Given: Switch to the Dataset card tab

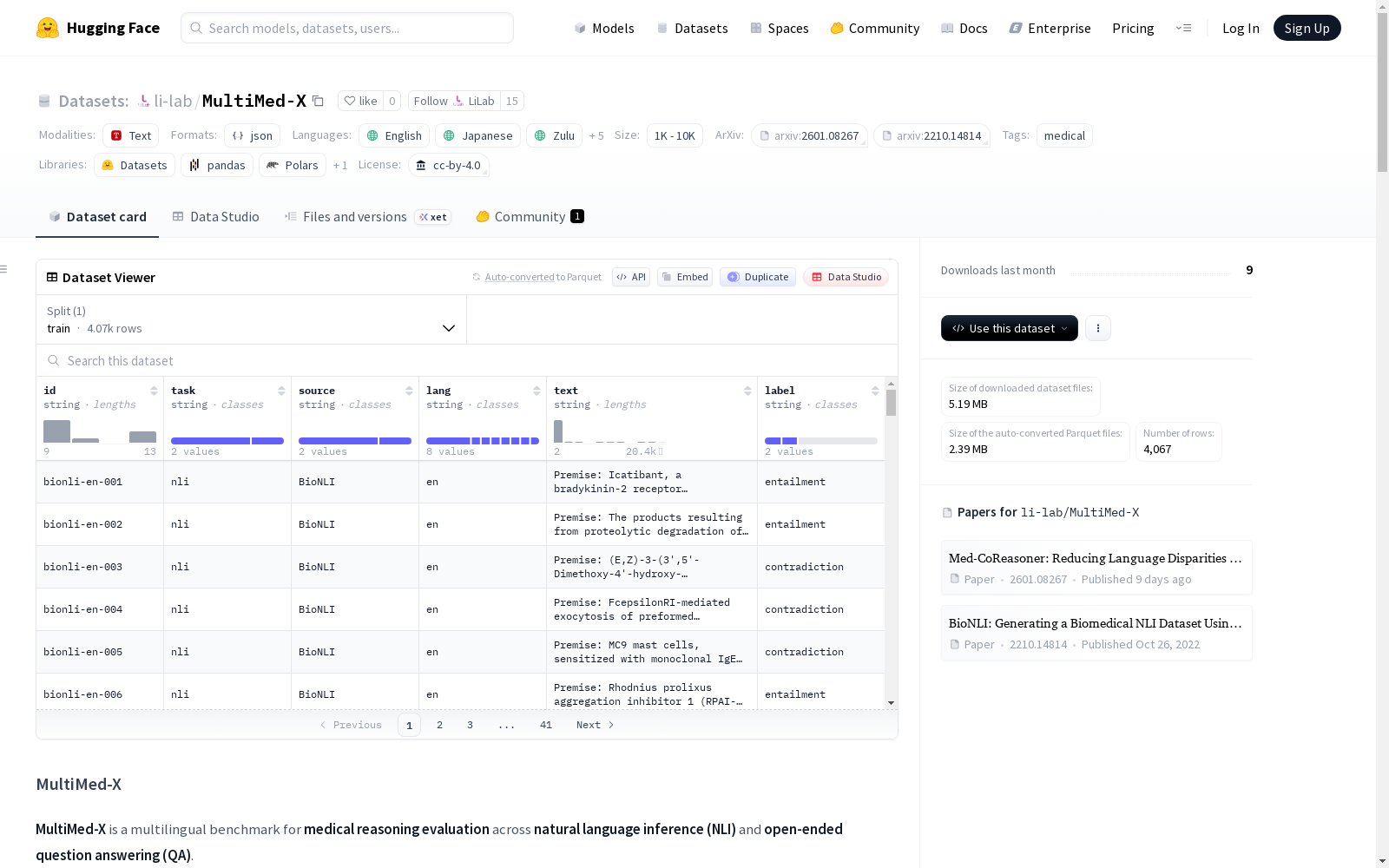Looking at the screenshot, I should pyautogui.click(x=97, y=217).
